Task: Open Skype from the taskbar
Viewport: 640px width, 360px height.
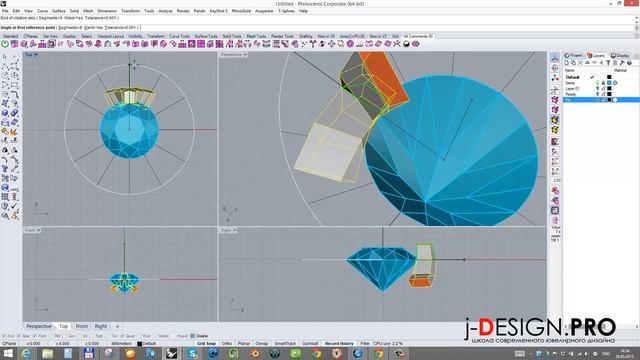Action: pyautogui.click(x=192, y=353)
